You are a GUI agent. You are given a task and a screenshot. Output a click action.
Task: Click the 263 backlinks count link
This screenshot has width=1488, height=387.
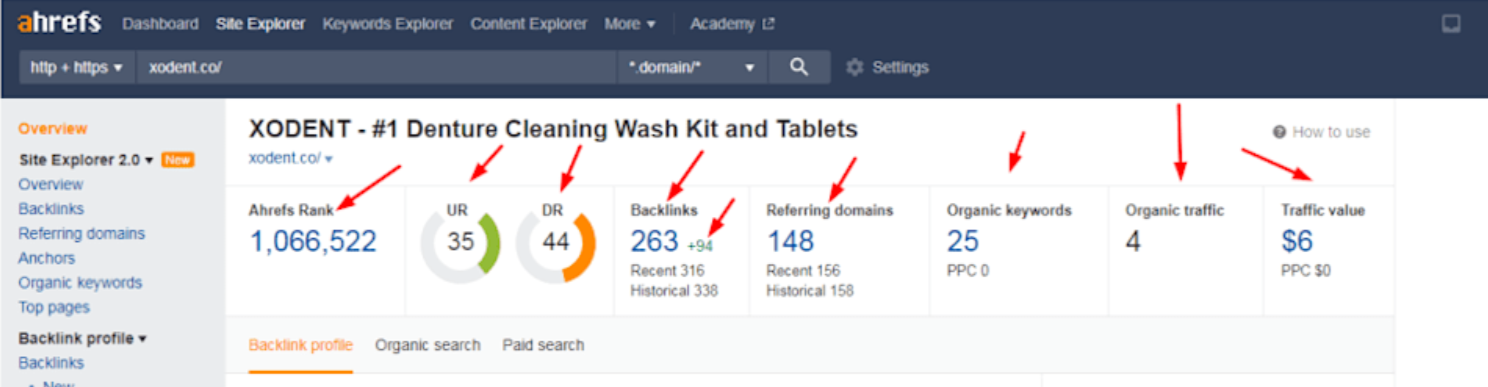[654, 241]
